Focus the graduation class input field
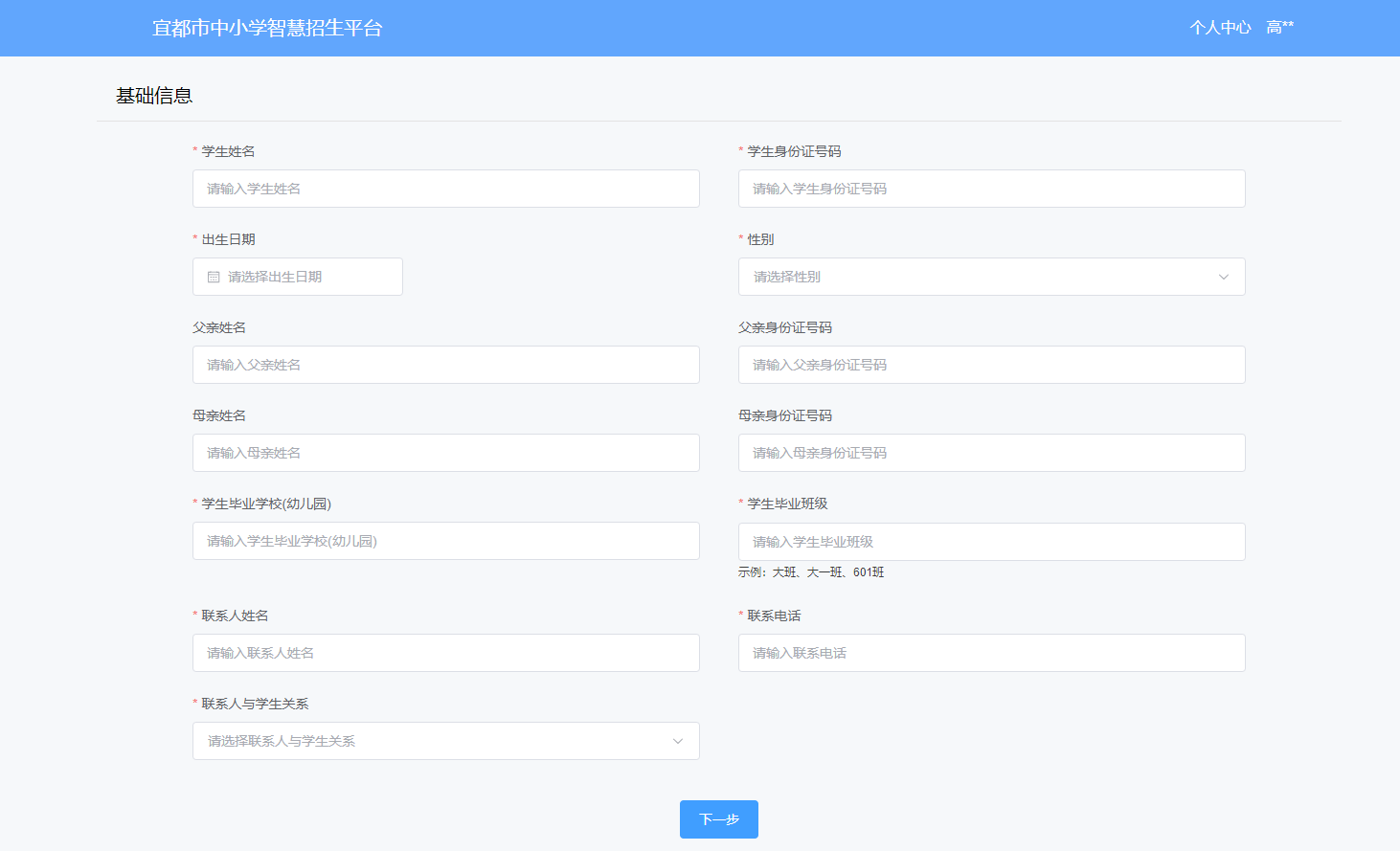The width and height of the screenshot is (1400, 851). pos(991,542)
